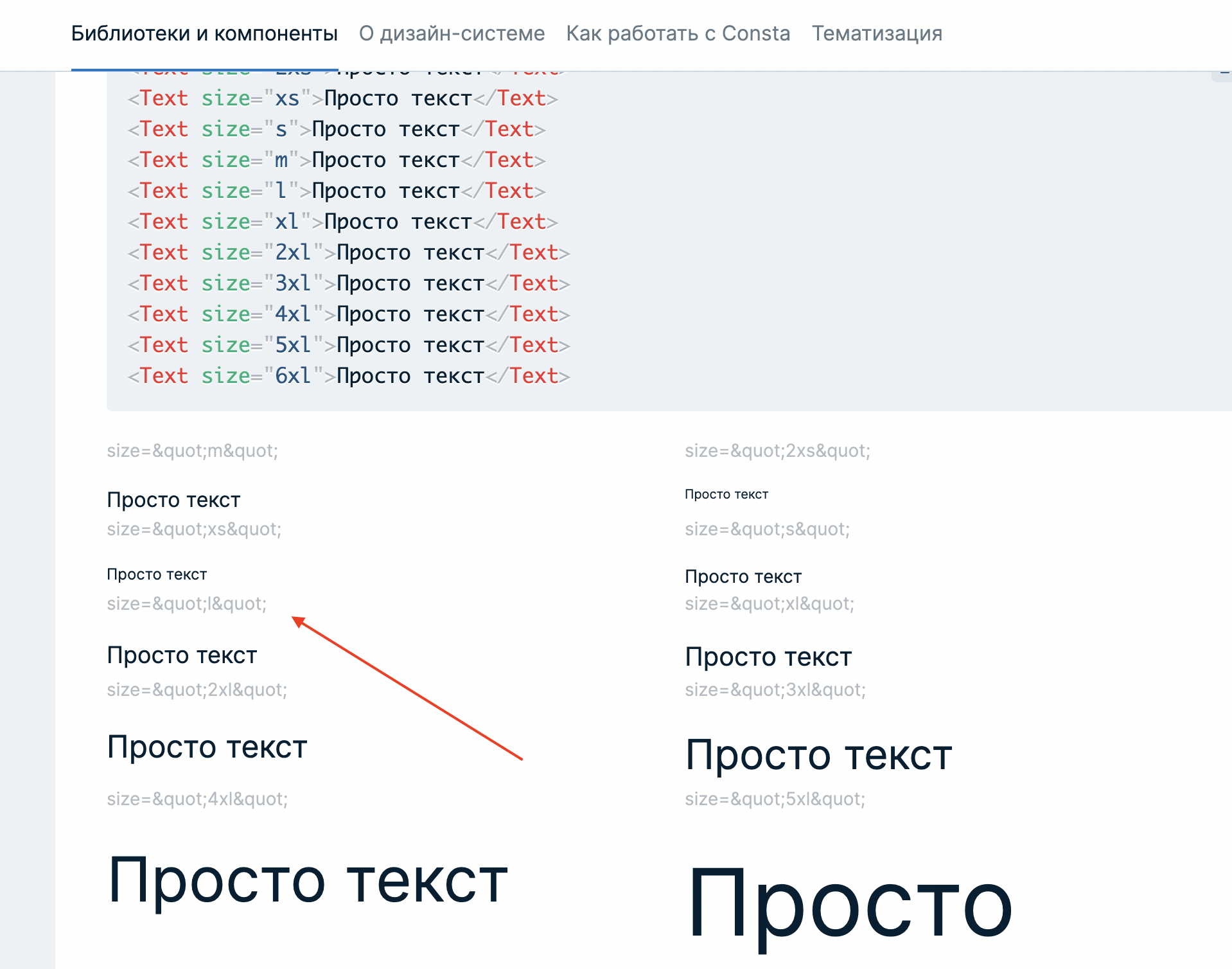Click the copy code icon above the code block
1232x969 pixels.
1224,74
